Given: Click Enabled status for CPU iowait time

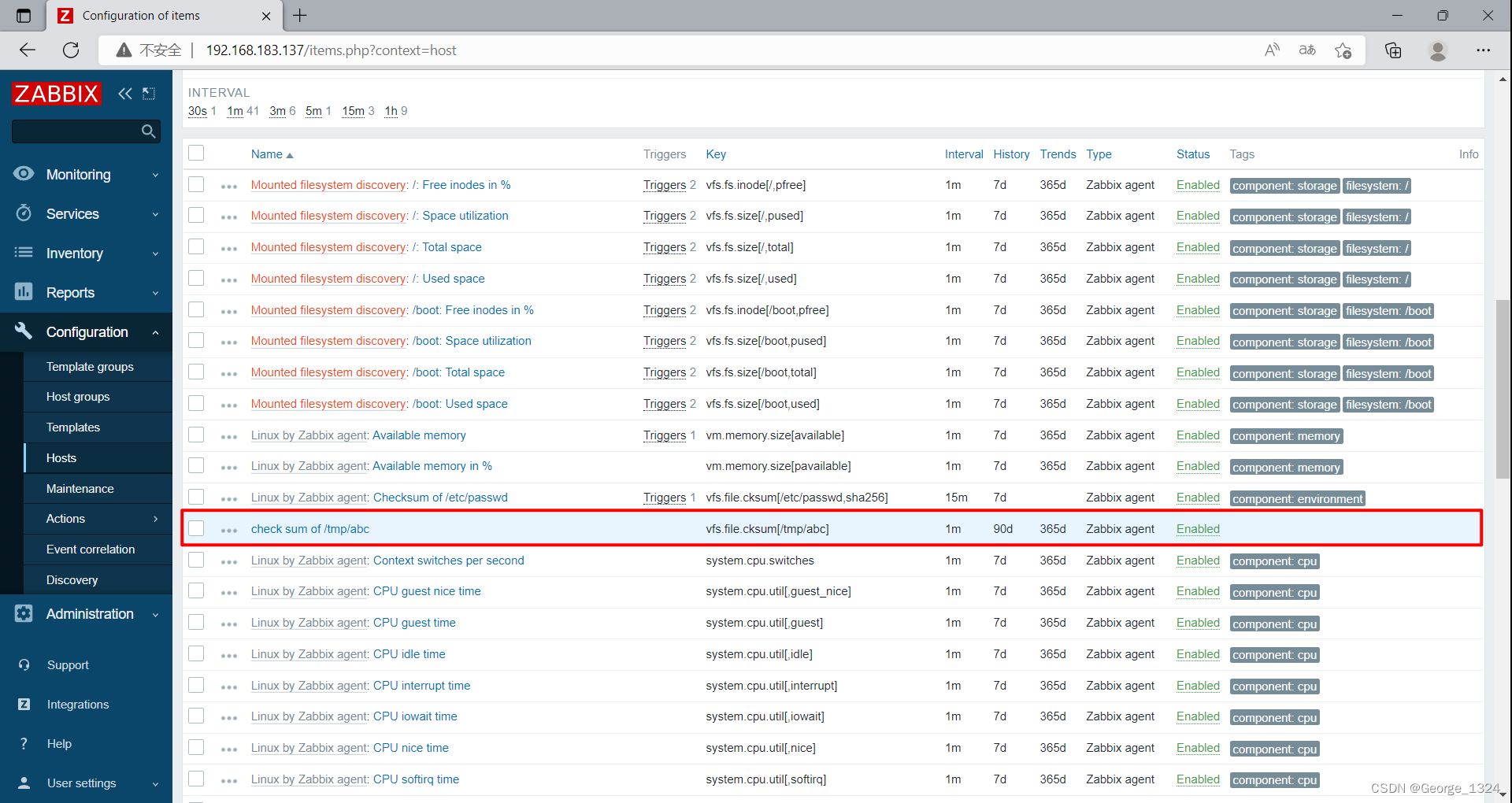Looking at the screenshot, I should (x=1198, y=716).
